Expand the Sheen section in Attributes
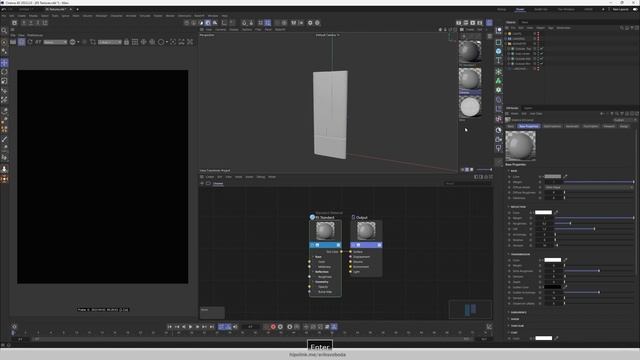This screenshot has height=360, width=640. [x=509, y=319]
